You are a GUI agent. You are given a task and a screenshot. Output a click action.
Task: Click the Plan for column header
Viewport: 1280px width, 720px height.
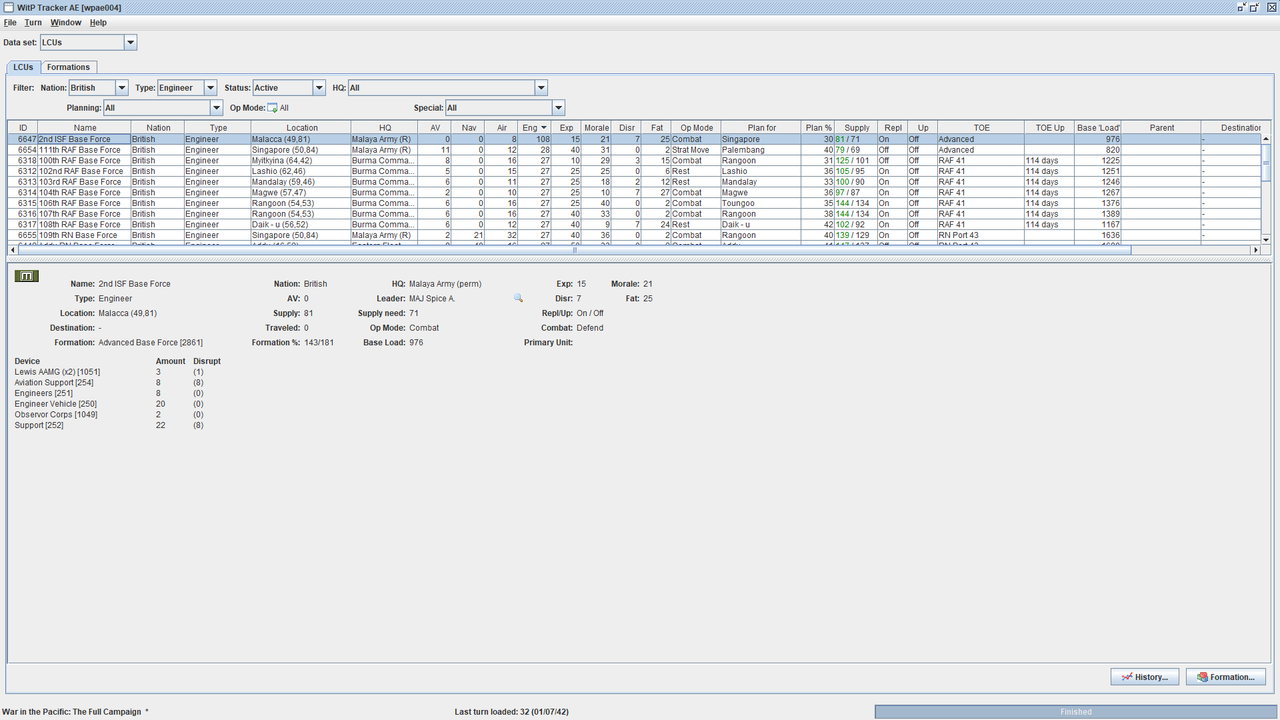point(762,128)
